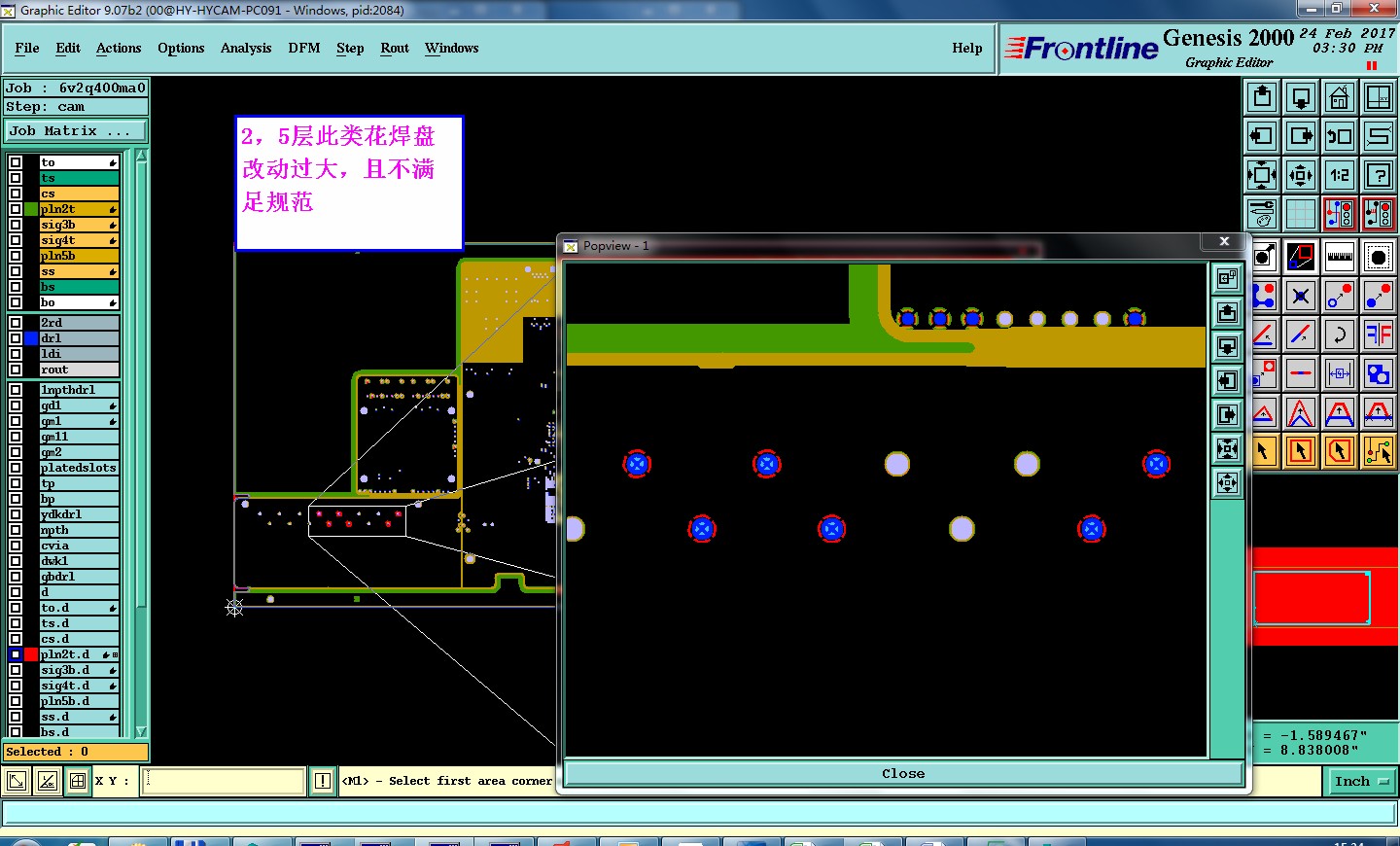The image size is (1400, 846).
Task: Open the Edit menu
Action: (68, 48)
